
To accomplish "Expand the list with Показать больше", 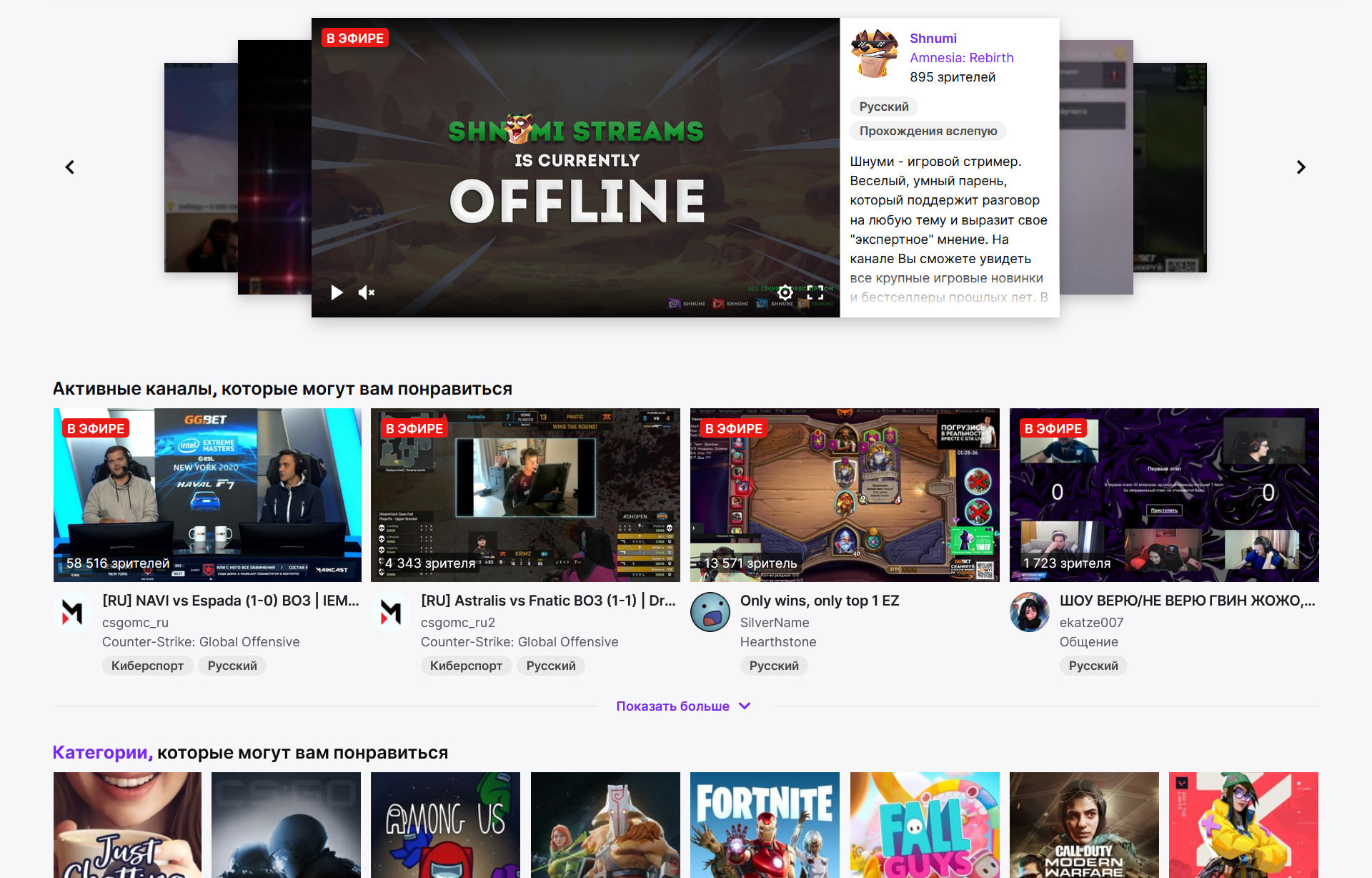I will [683, 706].
